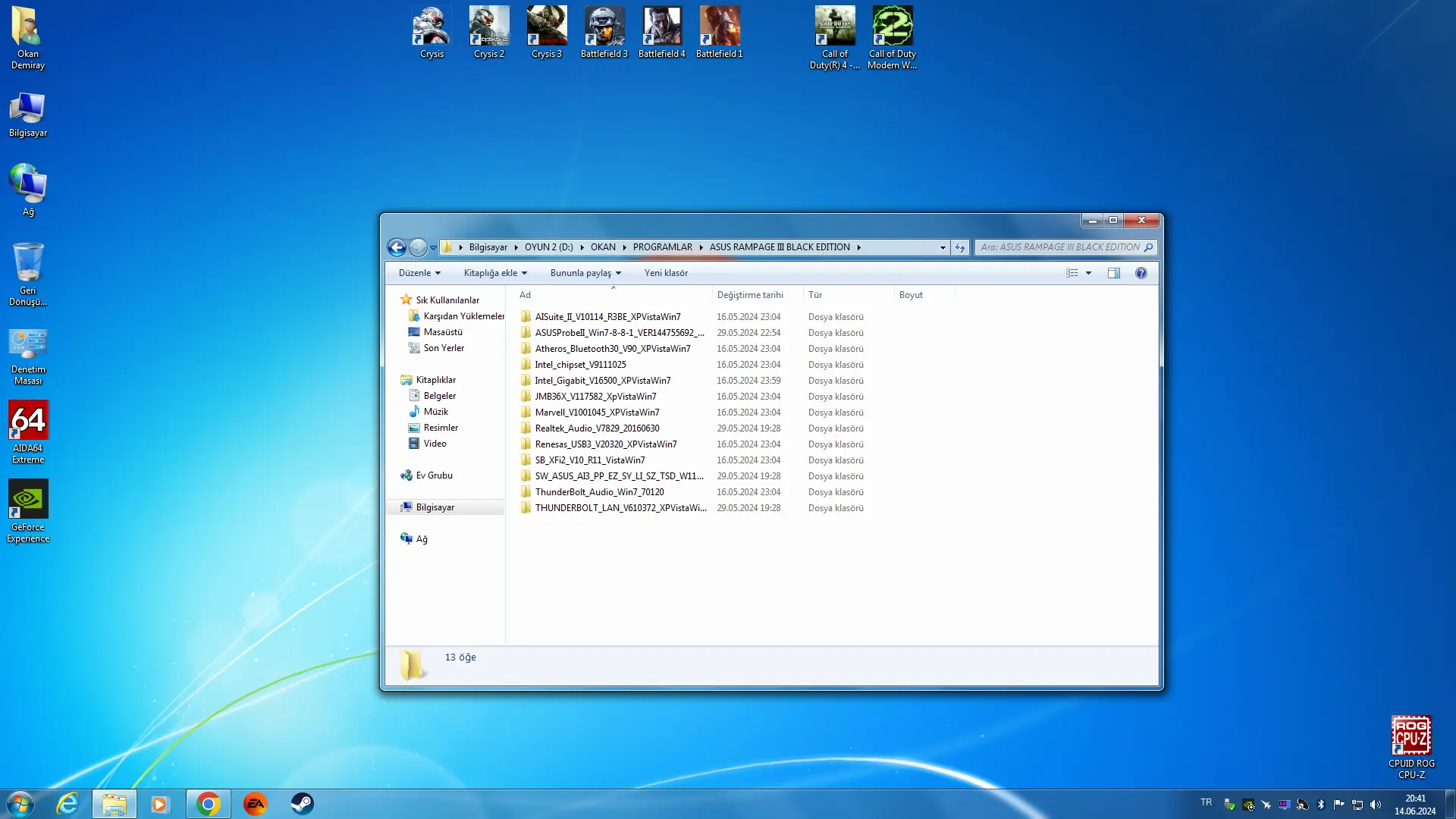Expand arrow after ASUS RAMPAGE III BLACK EDITION
This screenshot has width=1456, height=819.
[x=859, y=247]
